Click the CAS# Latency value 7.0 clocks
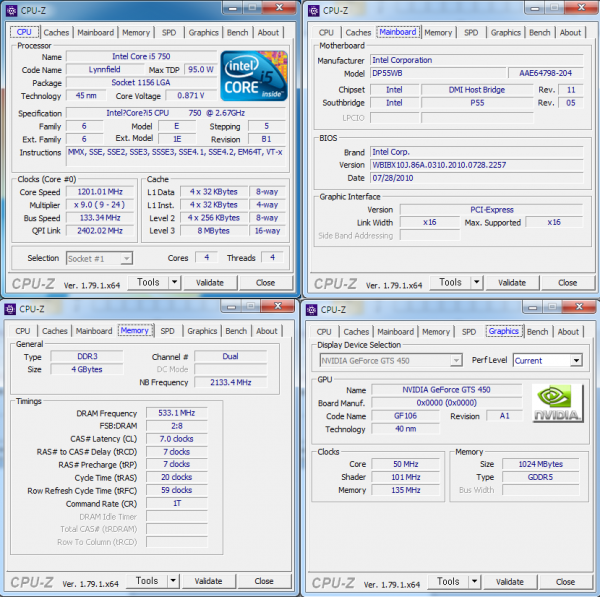Screen dimensions: 600x597 coord(176,439)
